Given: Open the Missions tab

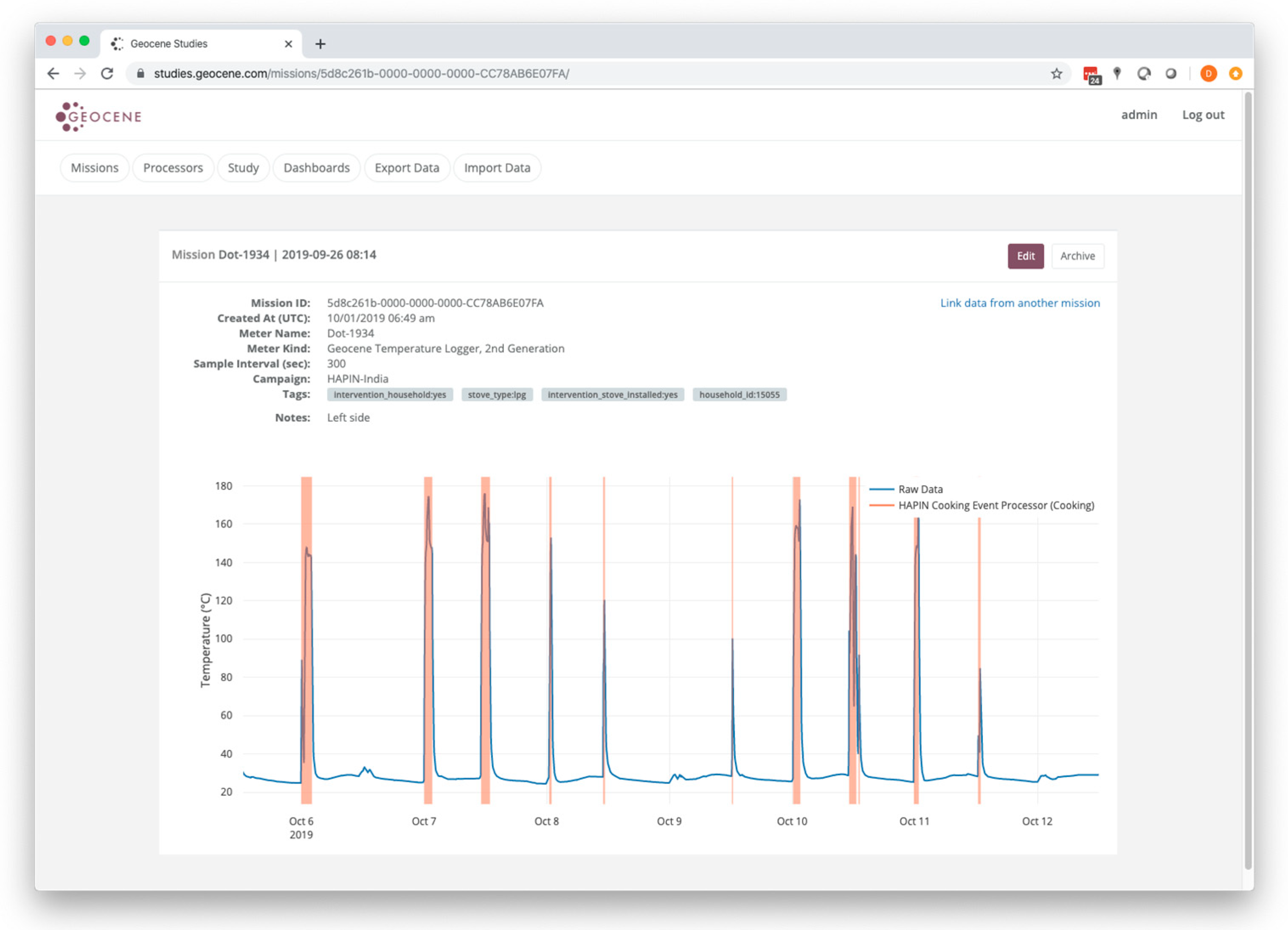Looking at the screenshot, I should pyautogui.click(x=94, y=168).
